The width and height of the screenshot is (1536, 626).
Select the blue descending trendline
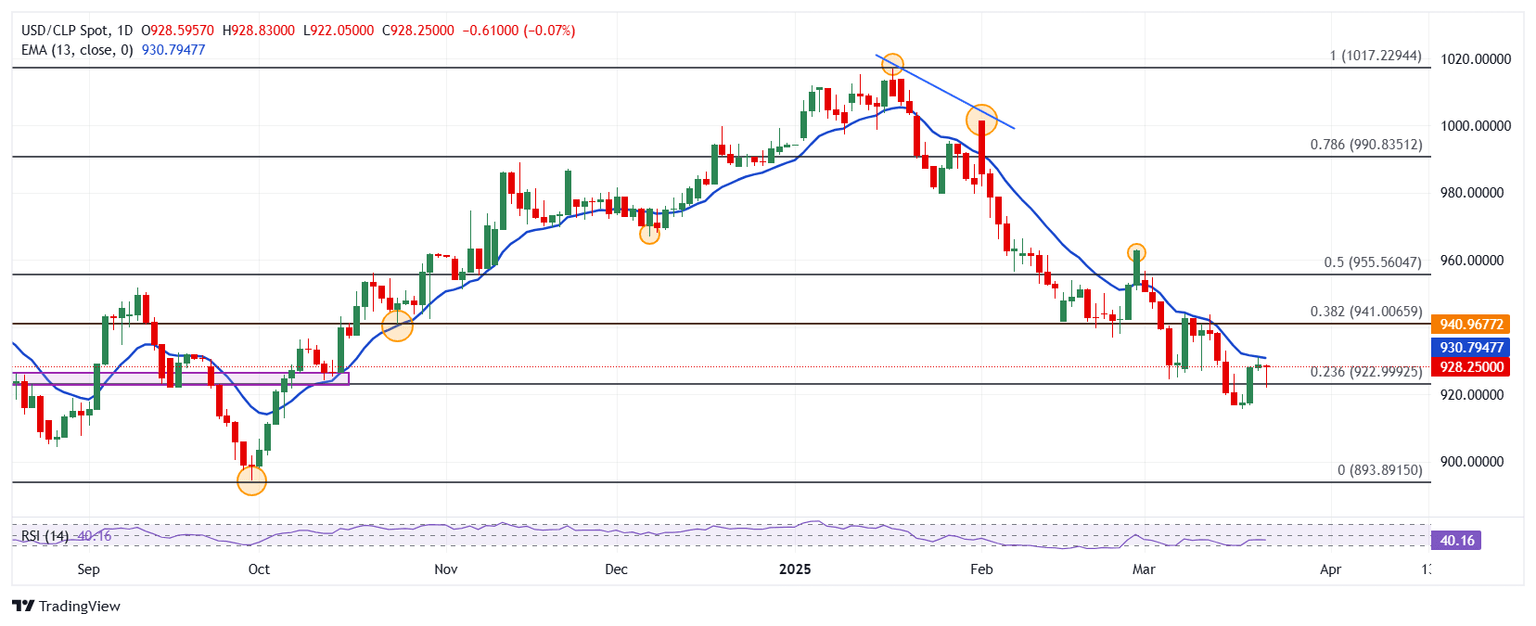click(945, 92)
